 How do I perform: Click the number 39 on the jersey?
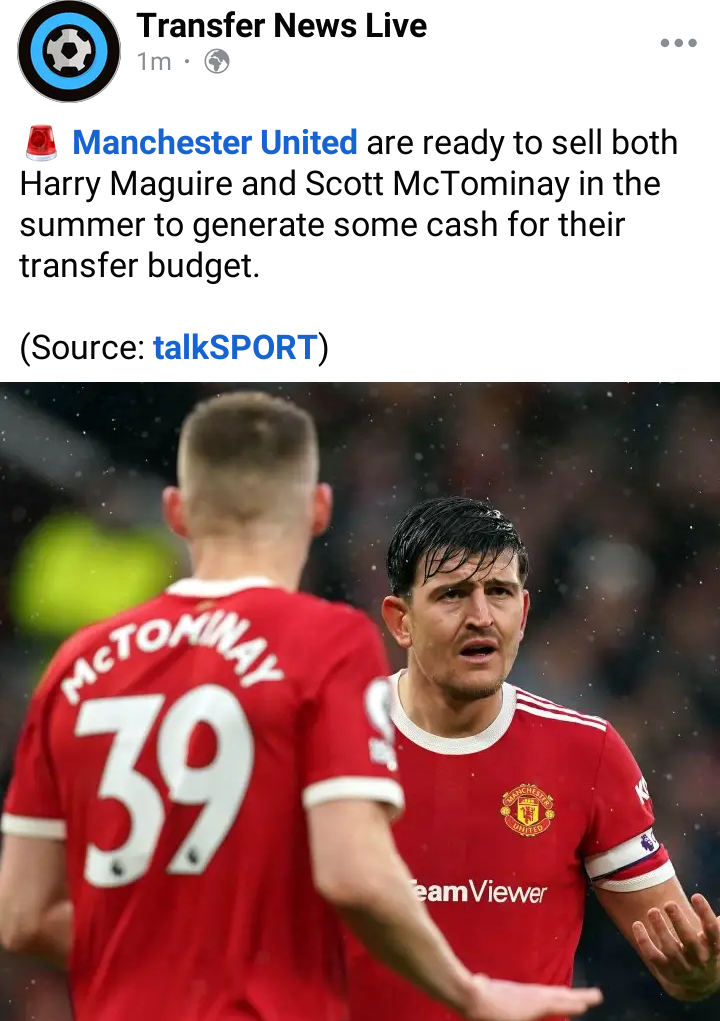pos(164,785)
